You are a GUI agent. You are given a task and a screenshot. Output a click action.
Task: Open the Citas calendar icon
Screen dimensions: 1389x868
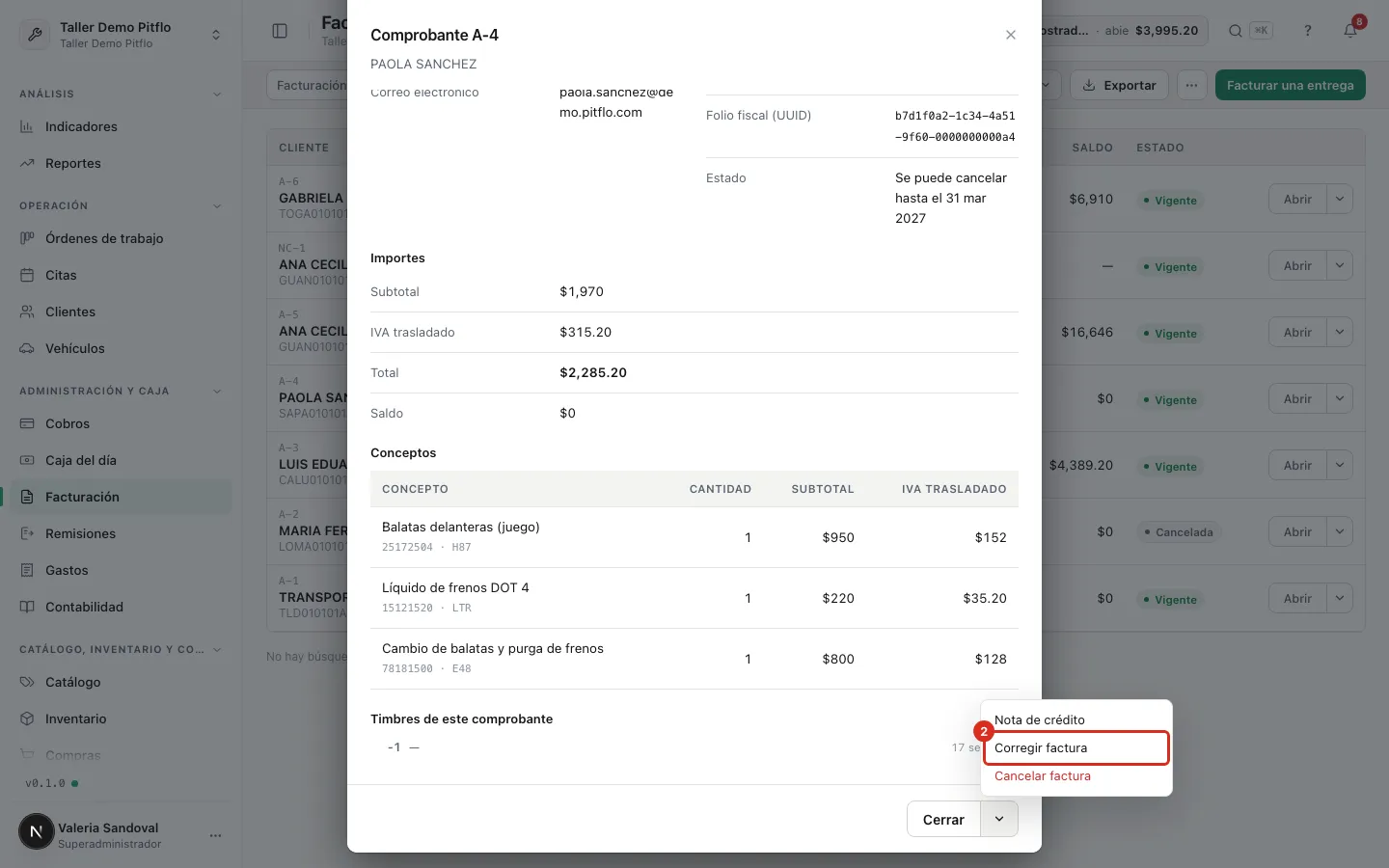click(27, 275)
